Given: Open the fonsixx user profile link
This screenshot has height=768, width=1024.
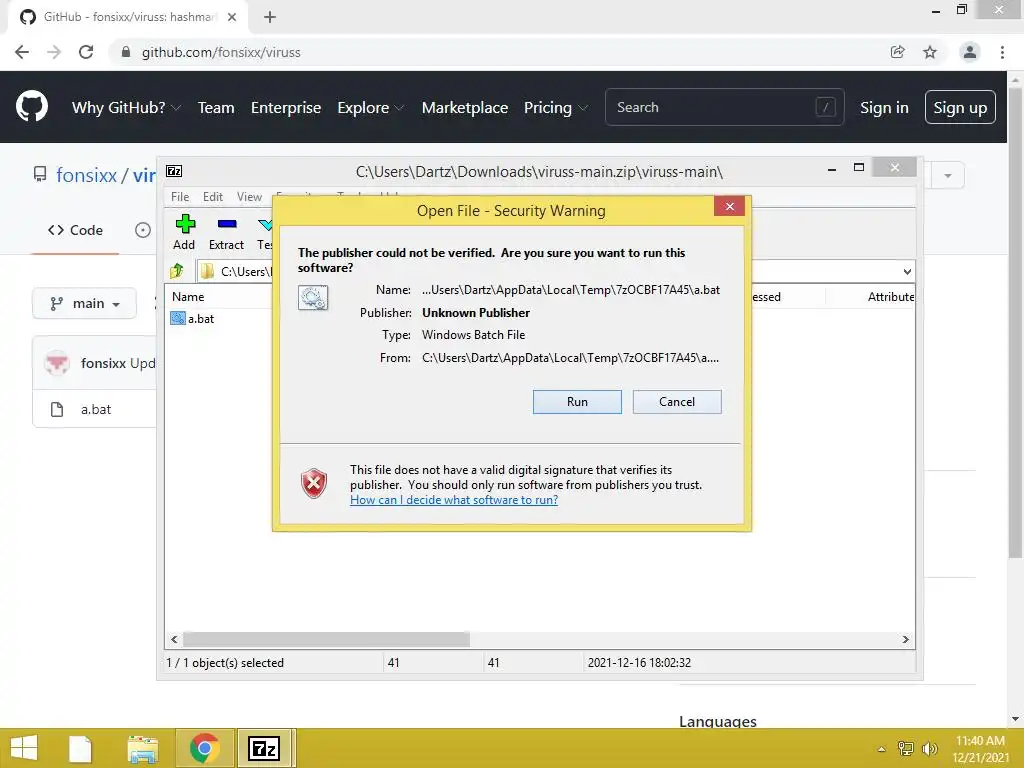Looking at the screenshot, I should point(86,175).
